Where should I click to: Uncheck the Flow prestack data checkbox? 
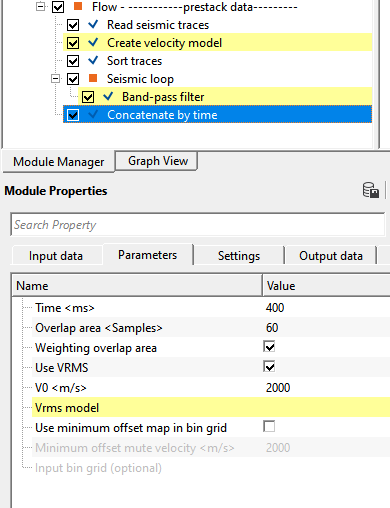pos(58,7)
